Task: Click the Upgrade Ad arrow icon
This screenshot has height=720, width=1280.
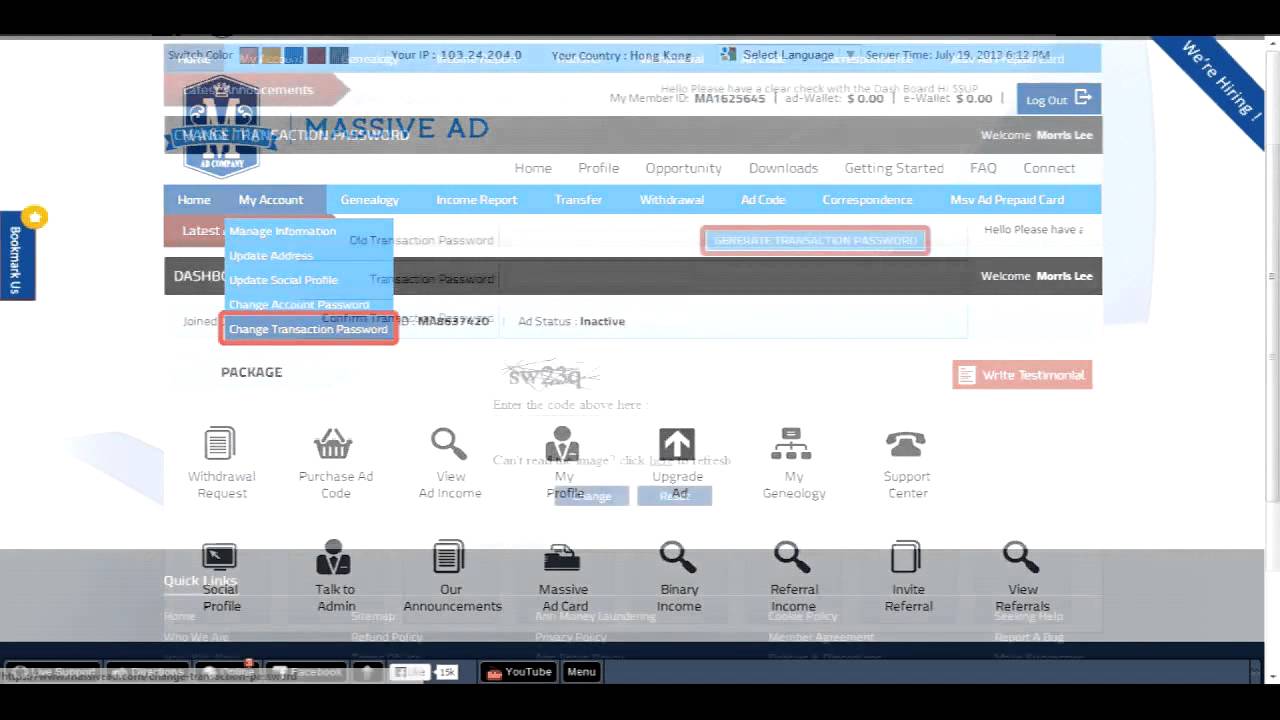Action: pos(677,443)
